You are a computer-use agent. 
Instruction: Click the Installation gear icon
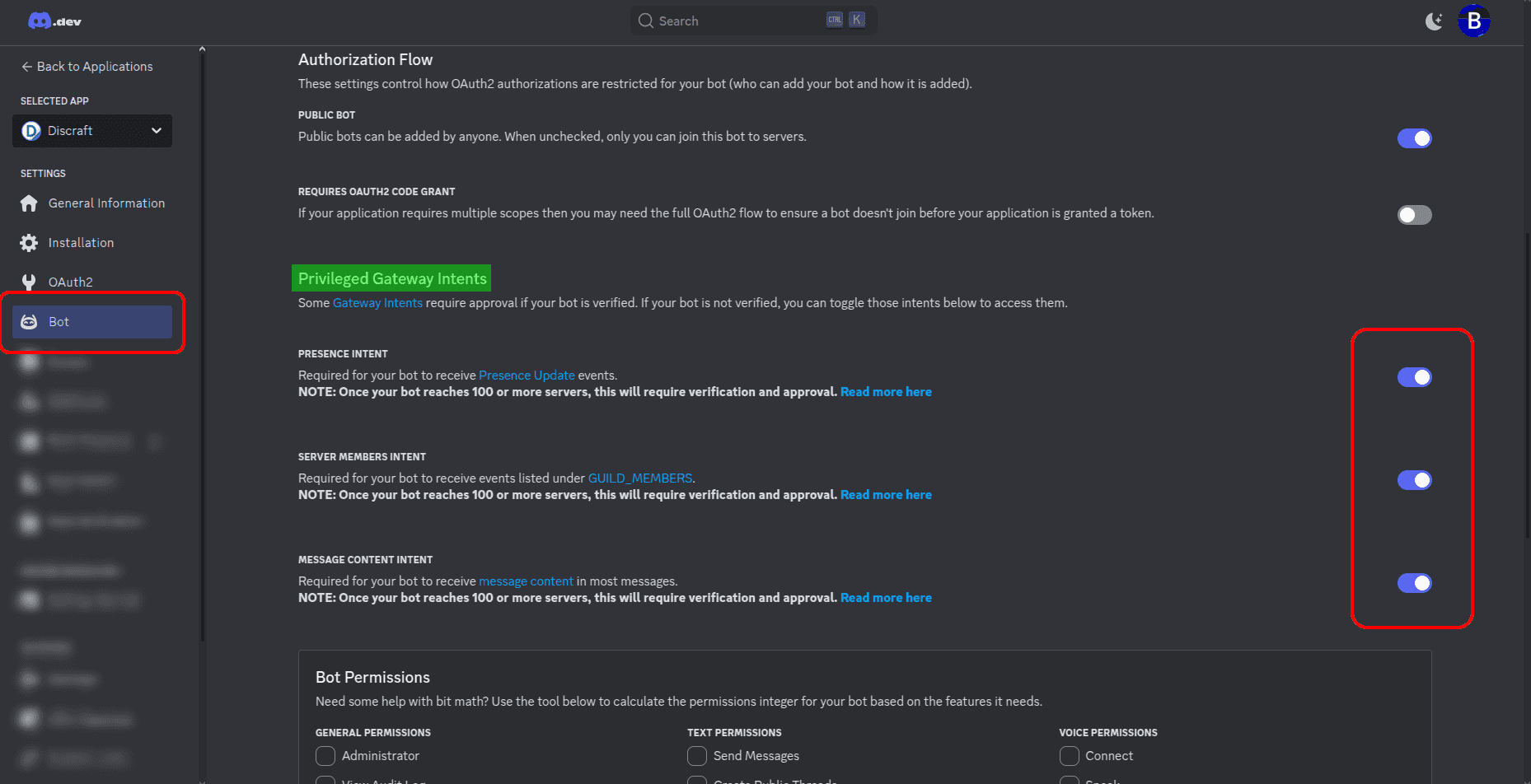pos(30,243)
